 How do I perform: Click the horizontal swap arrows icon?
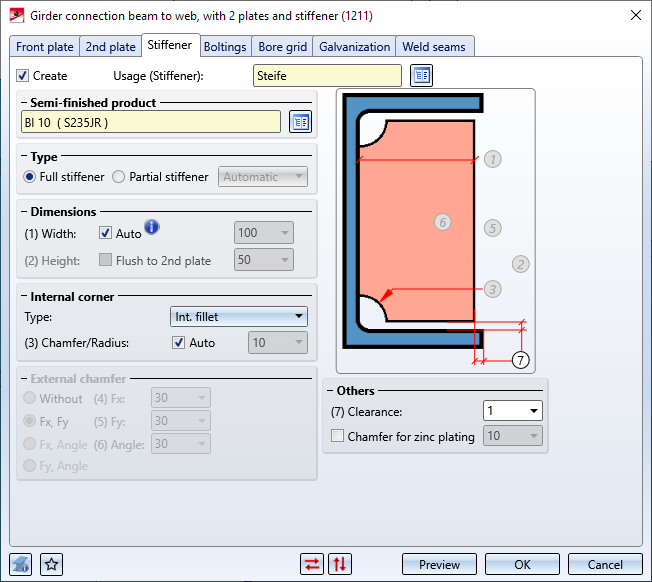coord(312,564)
